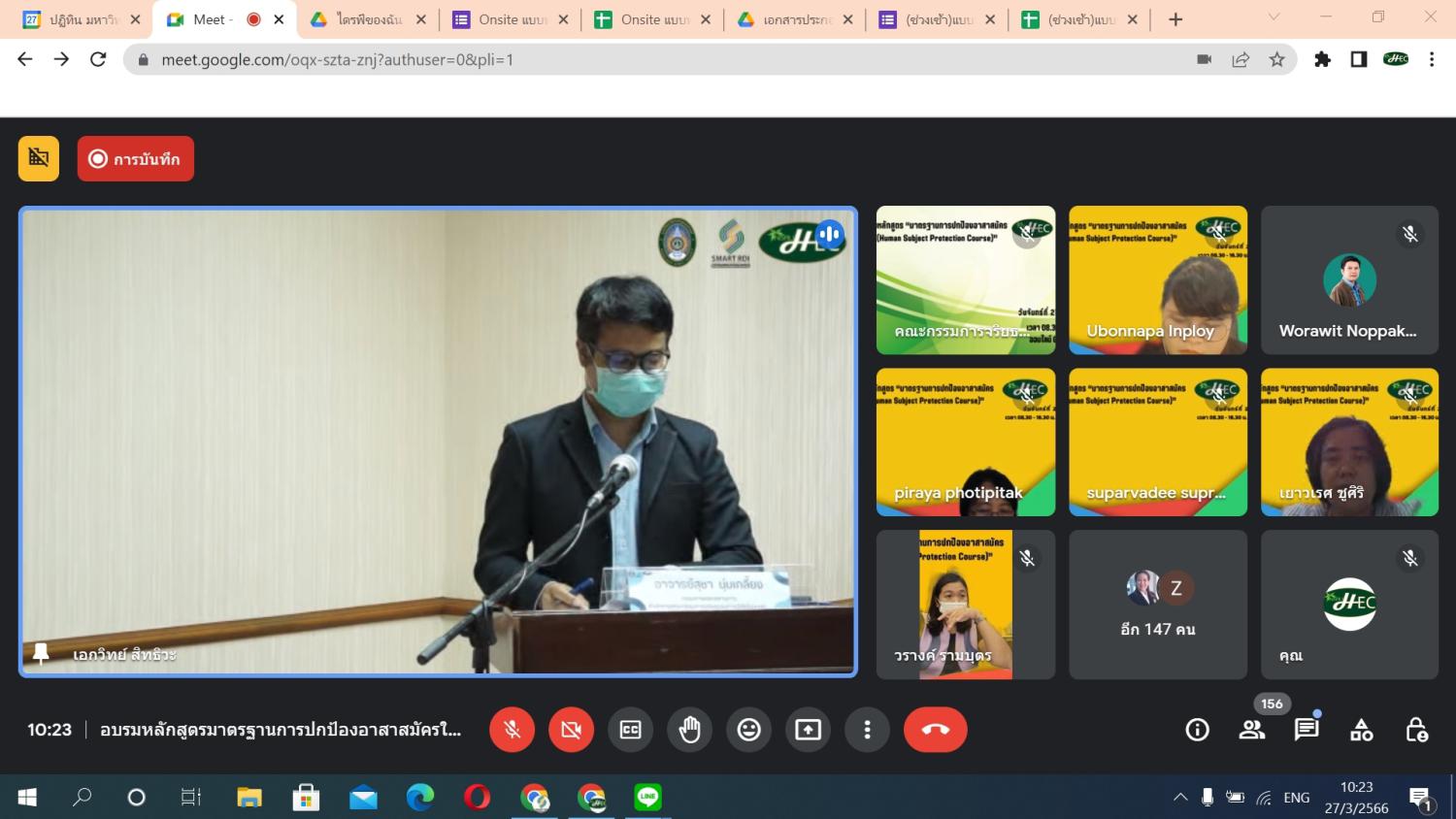Screen dimensions: 1456x819
Task: Click the Present now screen share icon
Action: coord(808,730)
